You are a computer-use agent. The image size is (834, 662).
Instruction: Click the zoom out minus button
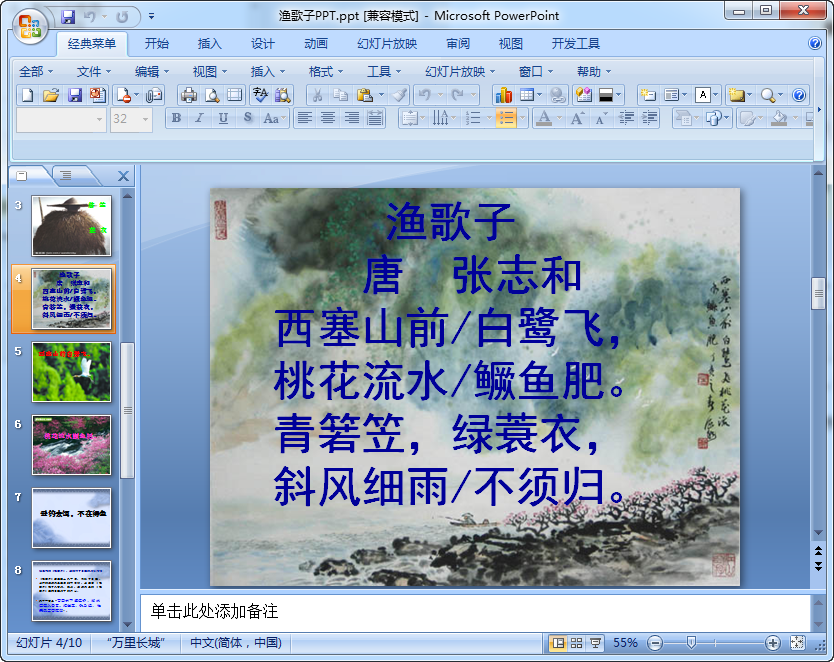coord(655,643)
